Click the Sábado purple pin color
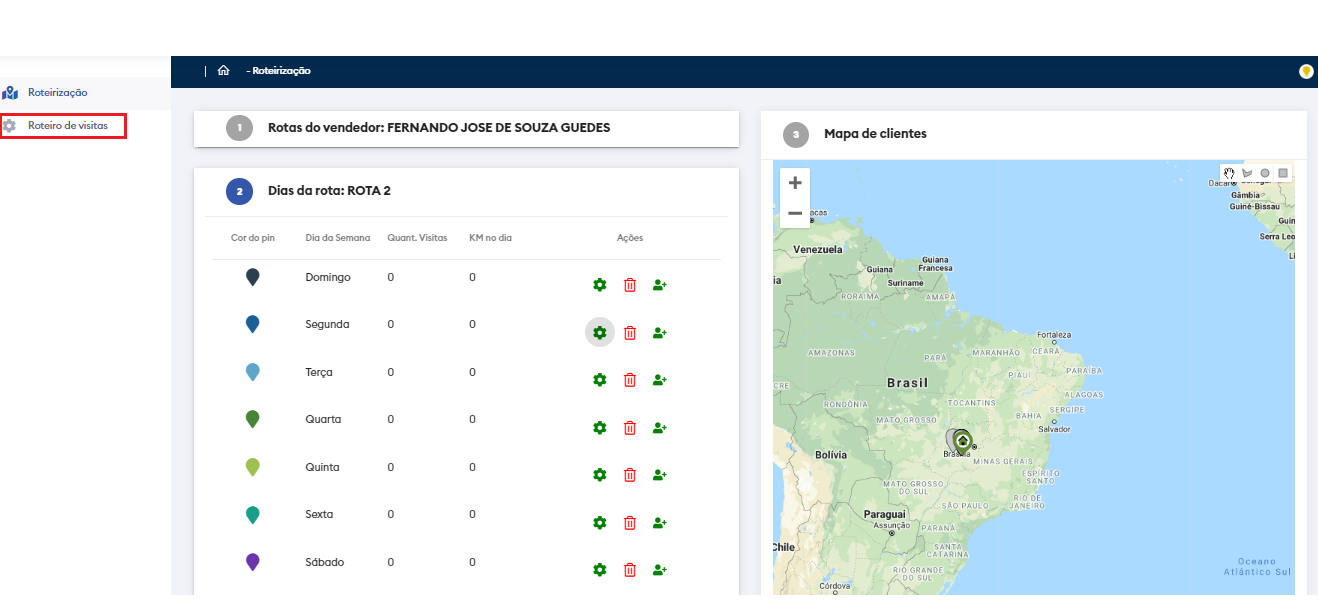The image size is (1318, 609). 253,562
